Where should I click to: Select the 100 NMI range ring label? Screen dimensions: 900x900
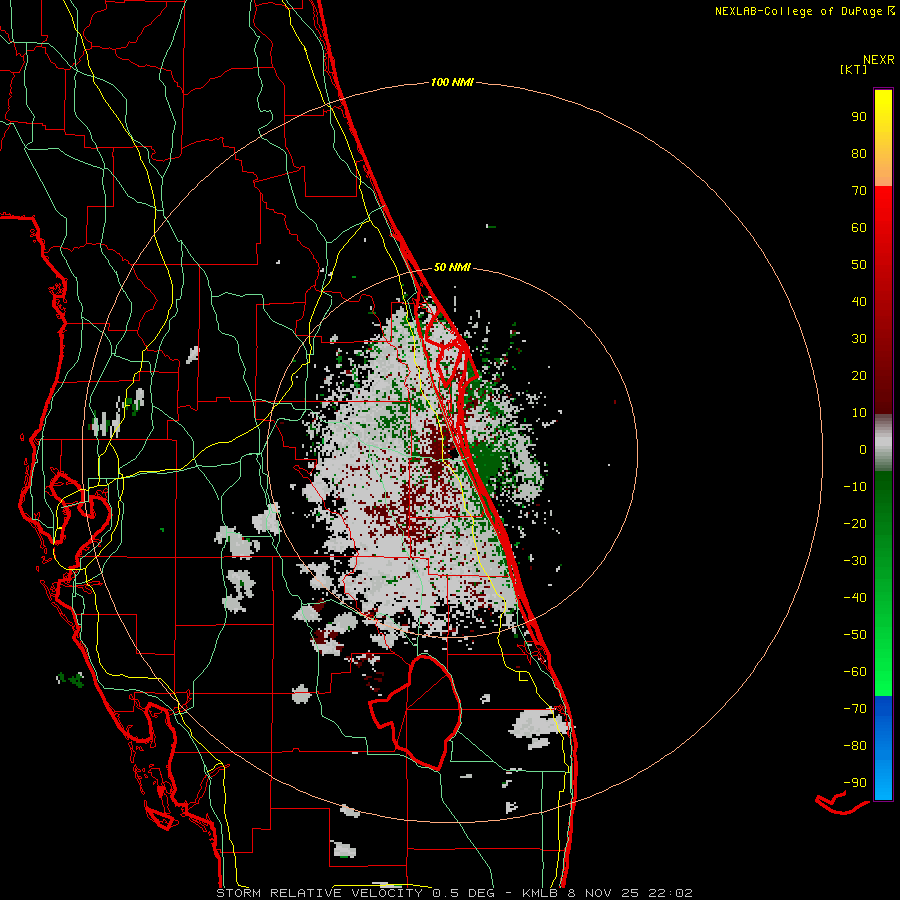(452, 83)
